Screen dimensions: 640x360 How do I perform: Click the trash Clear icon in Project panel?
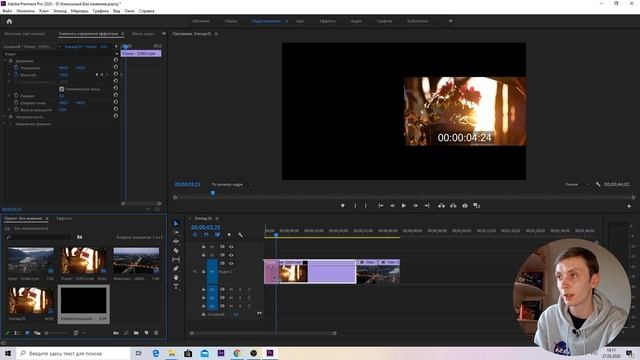(156, 333)
